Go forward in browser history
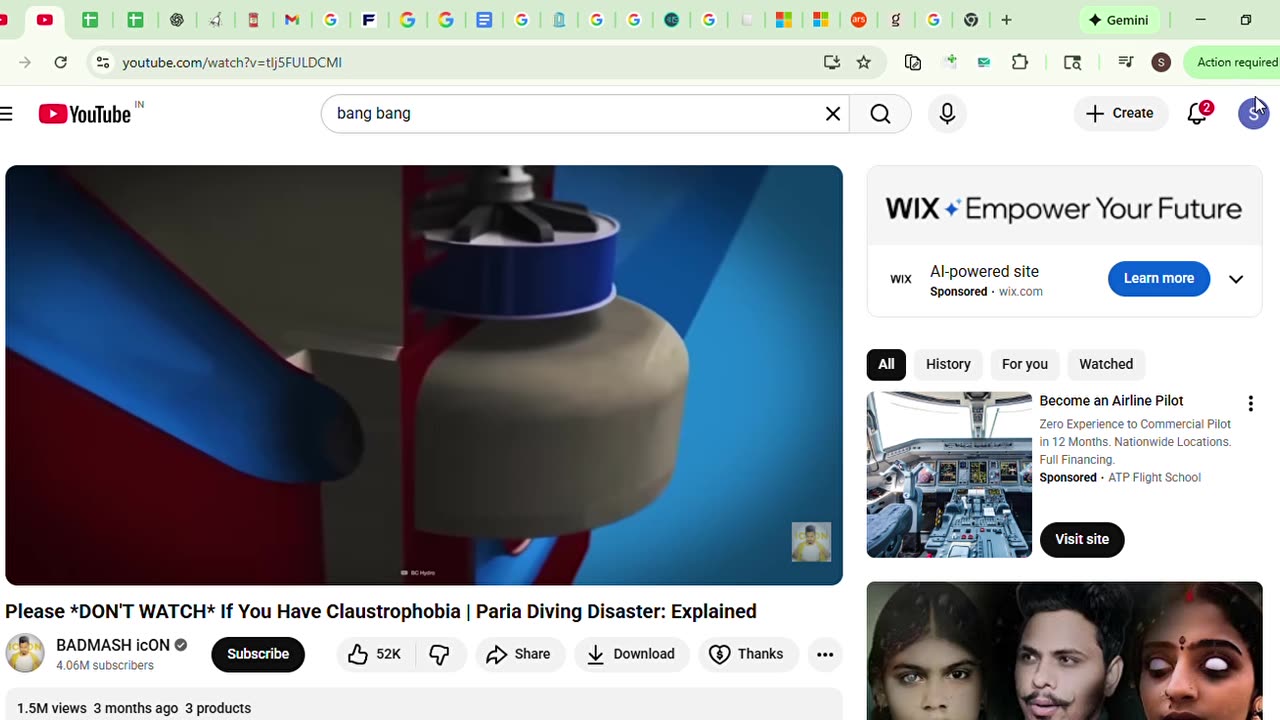The width and height of the screenshot is (1280, 720). 25,62
